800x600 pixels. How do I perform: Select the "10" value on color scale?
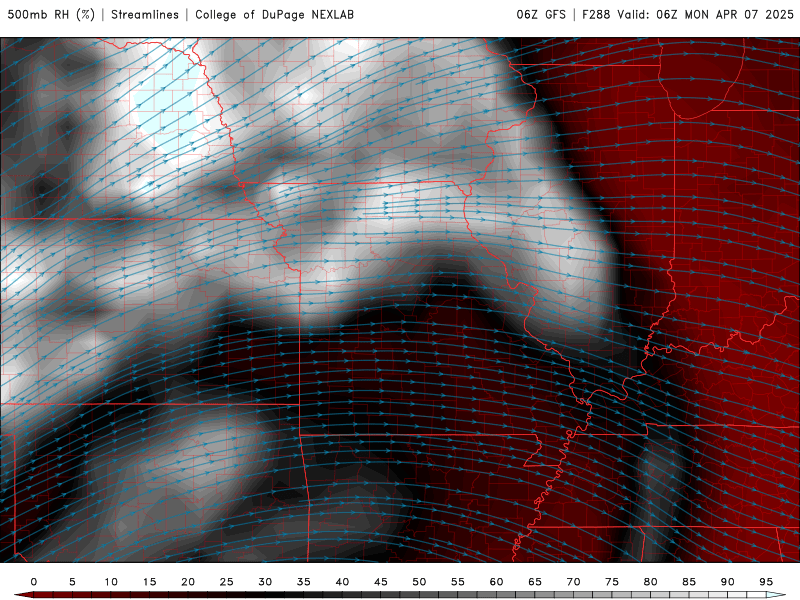(111, 582)
